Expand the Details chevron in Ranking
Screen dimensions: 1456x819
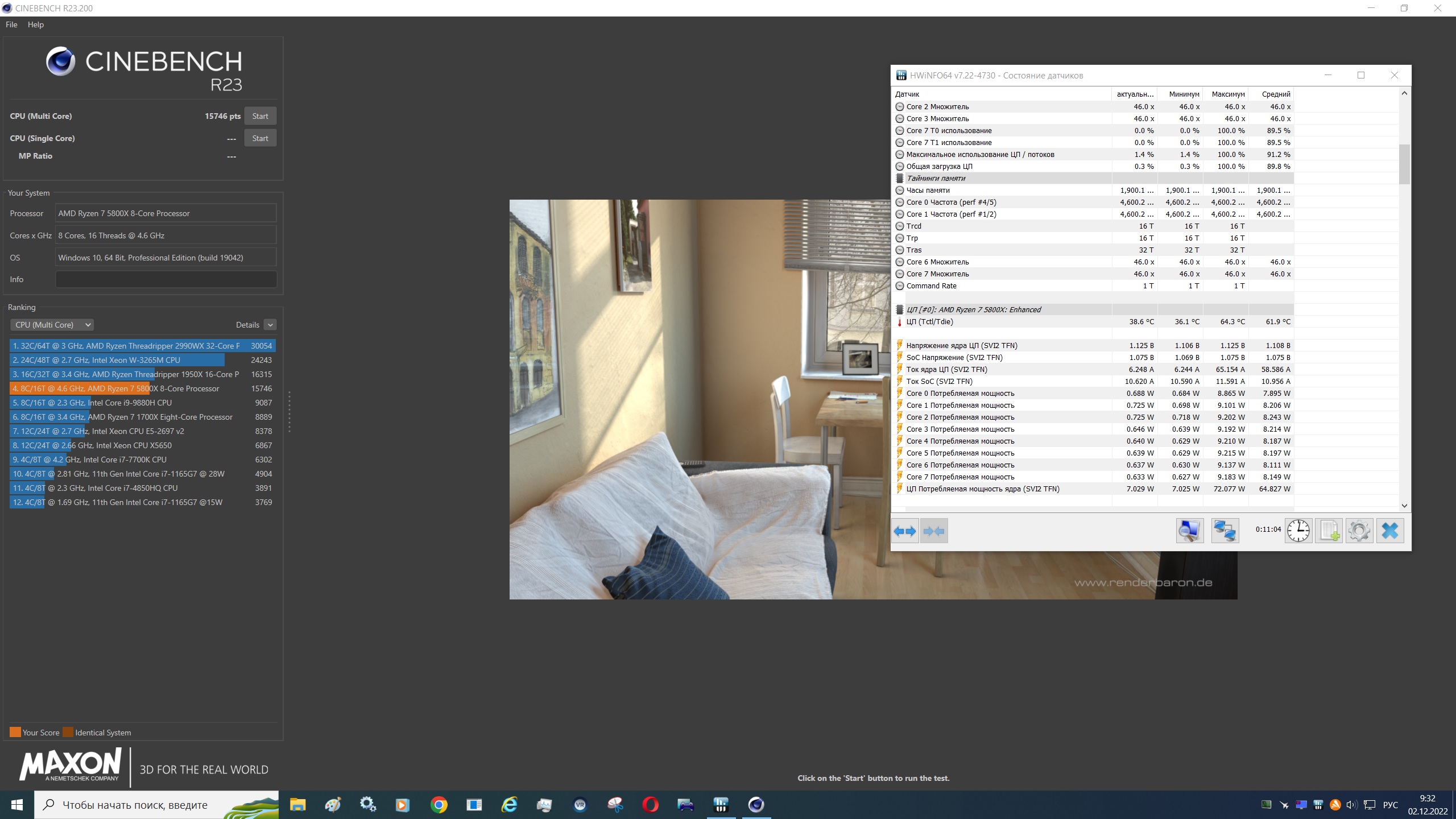270,325
